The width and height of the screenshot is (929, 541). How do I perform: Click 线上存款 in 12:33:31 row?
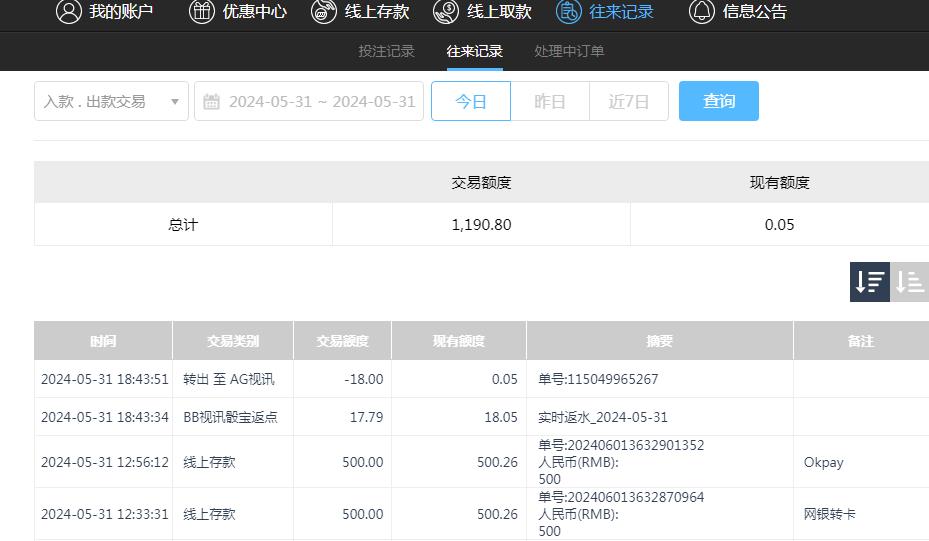tap(209, 514)
